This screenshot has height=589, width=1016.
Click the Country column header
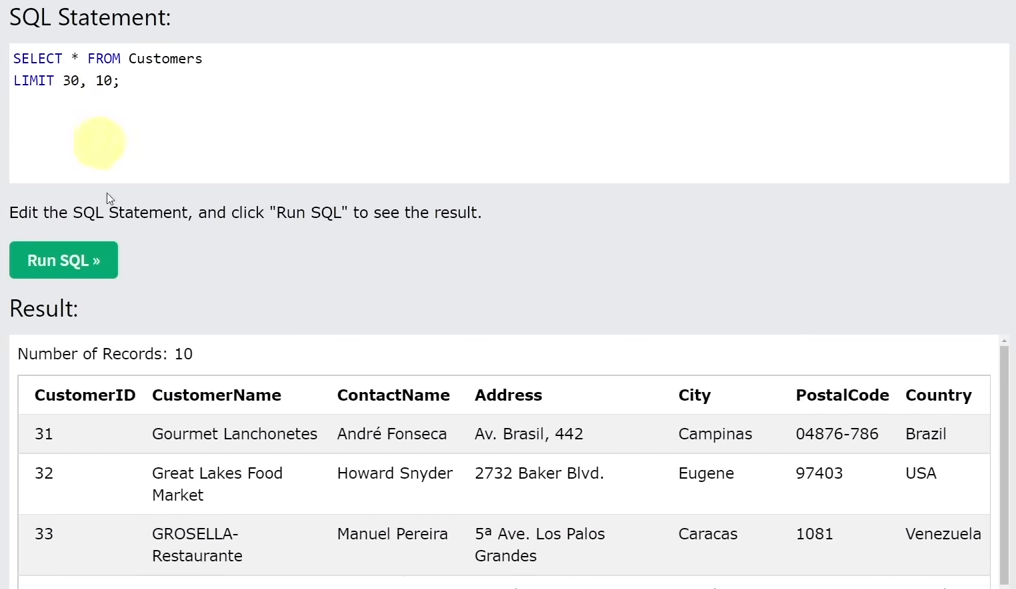tap(938, 395)
